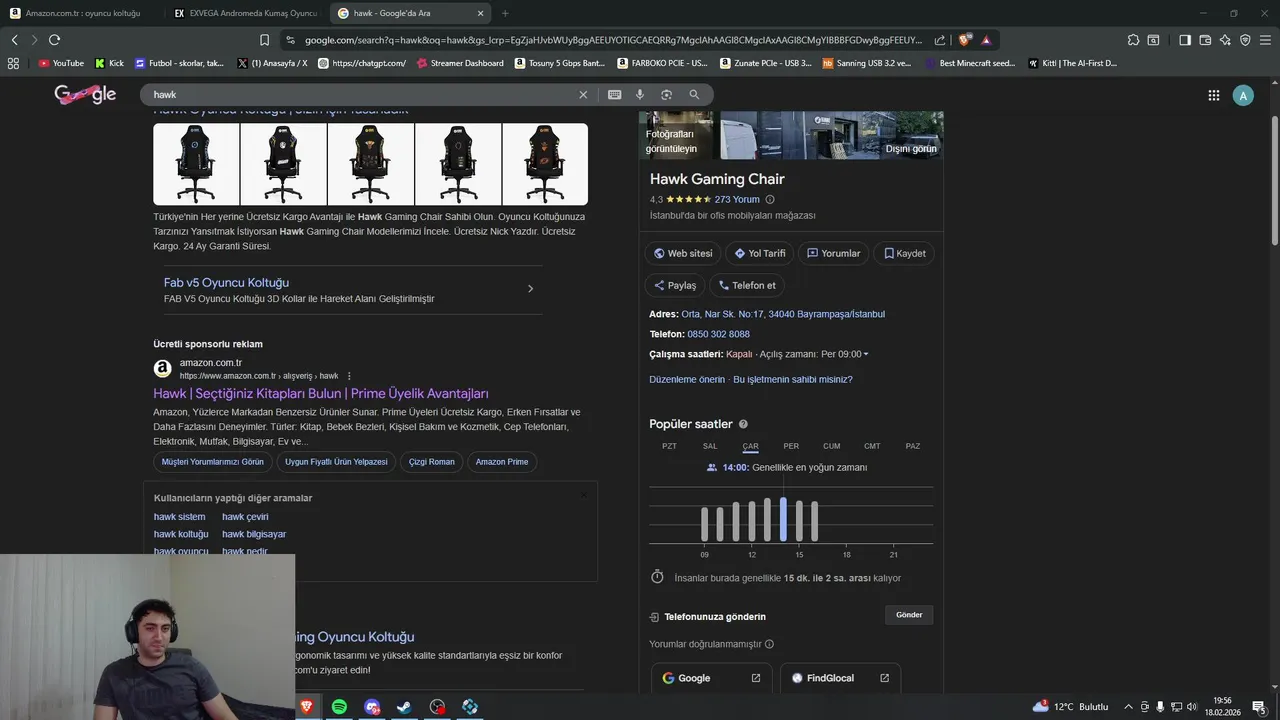Open the Kick bookmark
1280x720 pixels.
[110, 63]
